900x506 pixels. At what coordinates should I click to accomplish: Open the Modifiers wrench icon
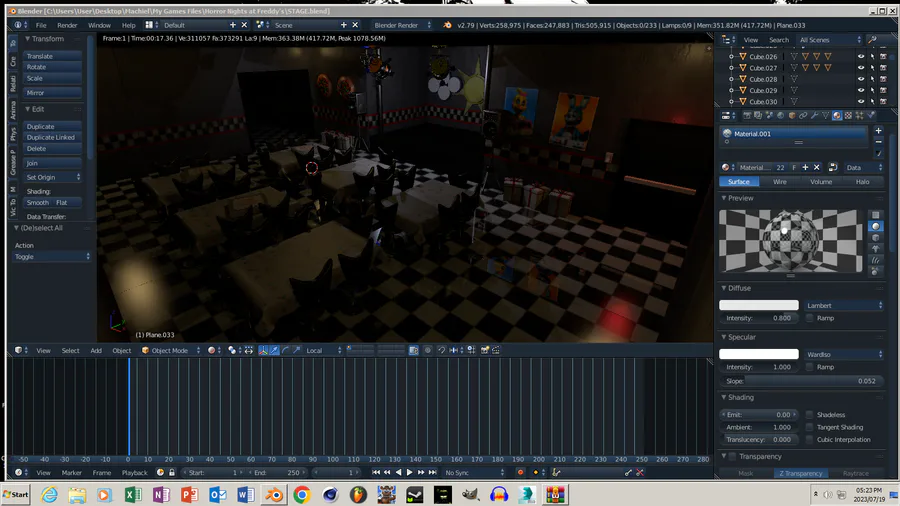(814, 115)
